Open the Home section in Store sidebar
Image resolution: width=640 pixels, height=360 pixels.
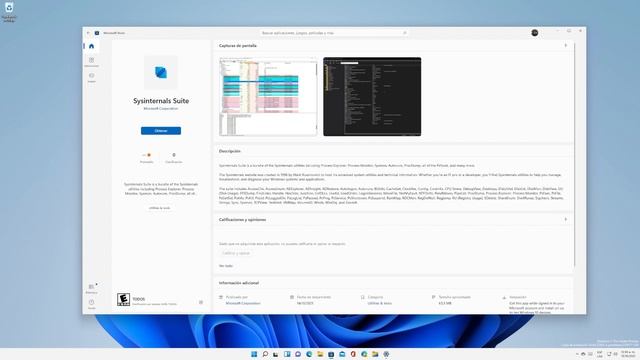(91, 46)
